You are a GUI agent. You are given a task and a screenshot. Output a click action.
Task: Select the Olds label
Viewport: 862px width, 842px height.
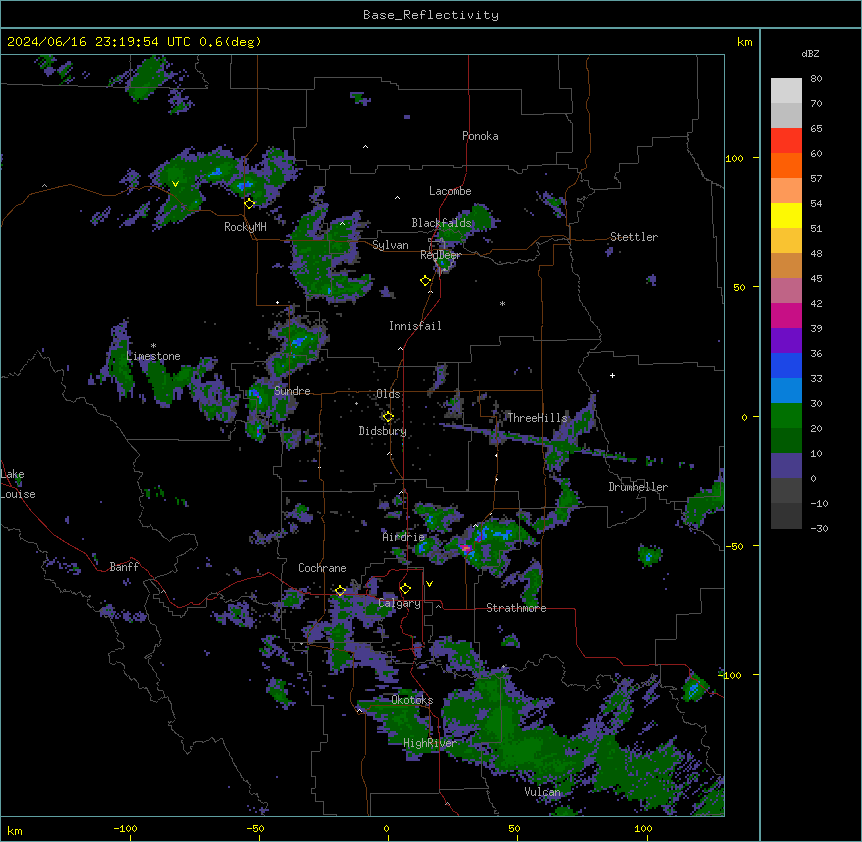point(388,394)
